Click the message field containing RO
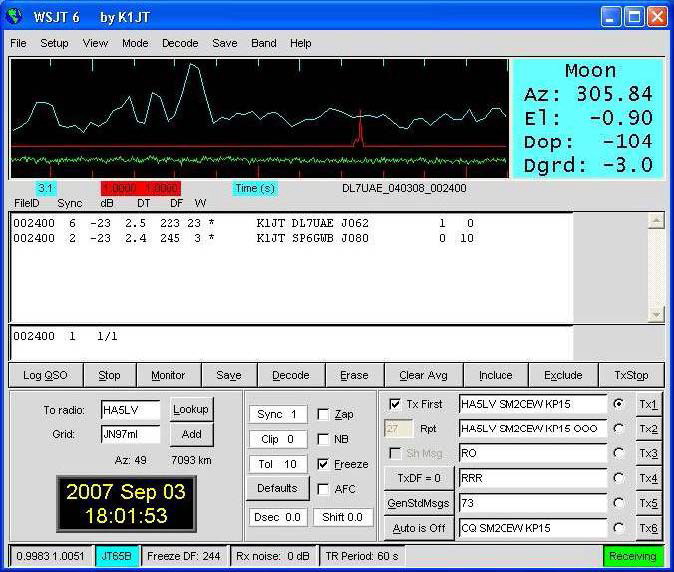 pyautogui.click(x=533, y=453)
